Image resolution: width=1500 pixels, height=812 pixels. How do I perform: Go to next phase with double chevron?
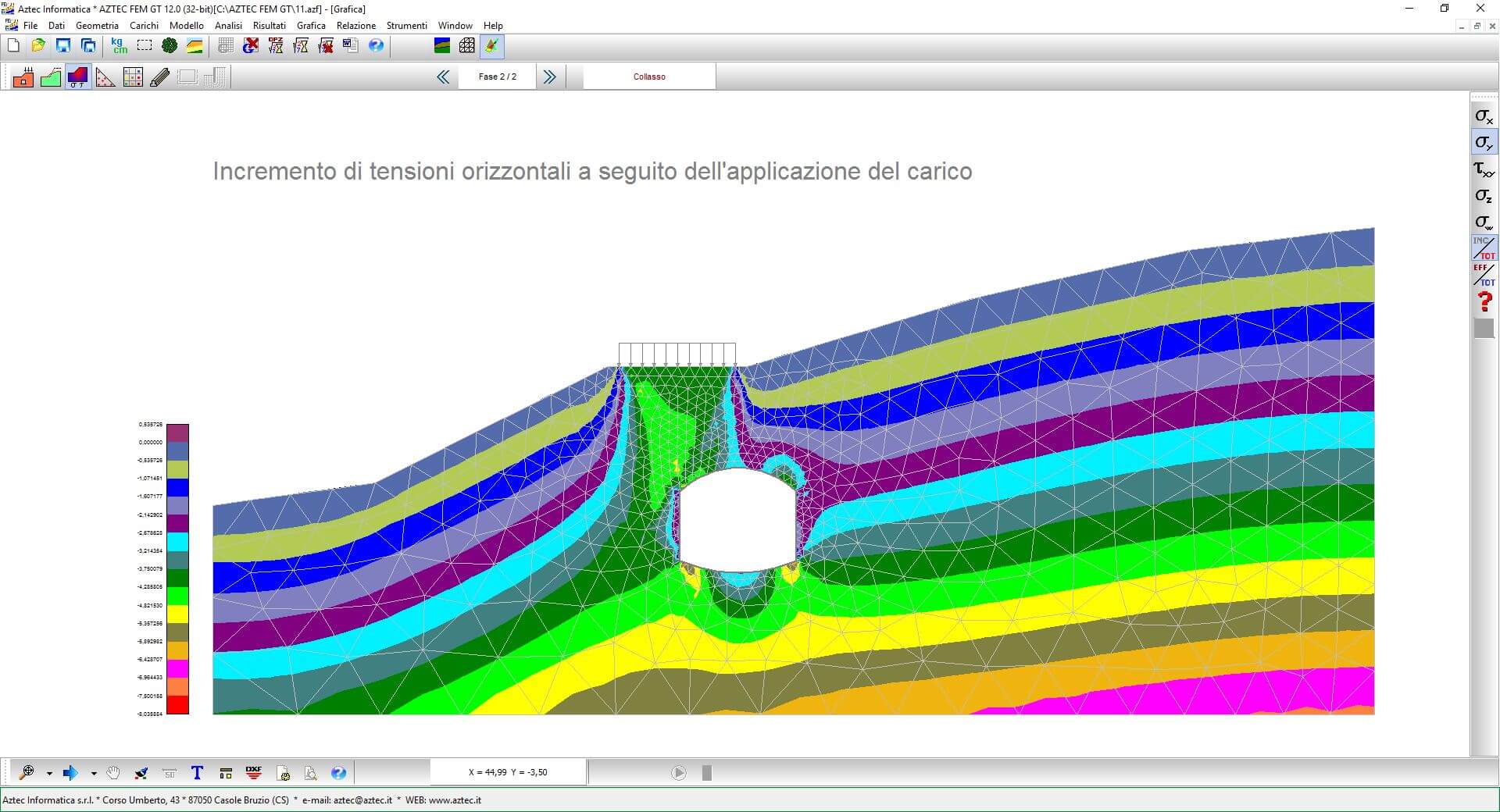pos(550,77)
